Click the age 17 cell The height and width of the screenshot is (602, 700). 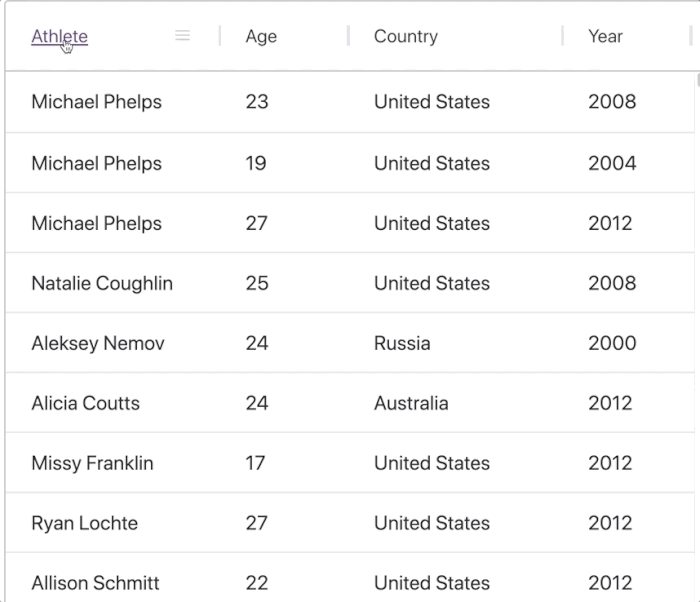(256, 464)
